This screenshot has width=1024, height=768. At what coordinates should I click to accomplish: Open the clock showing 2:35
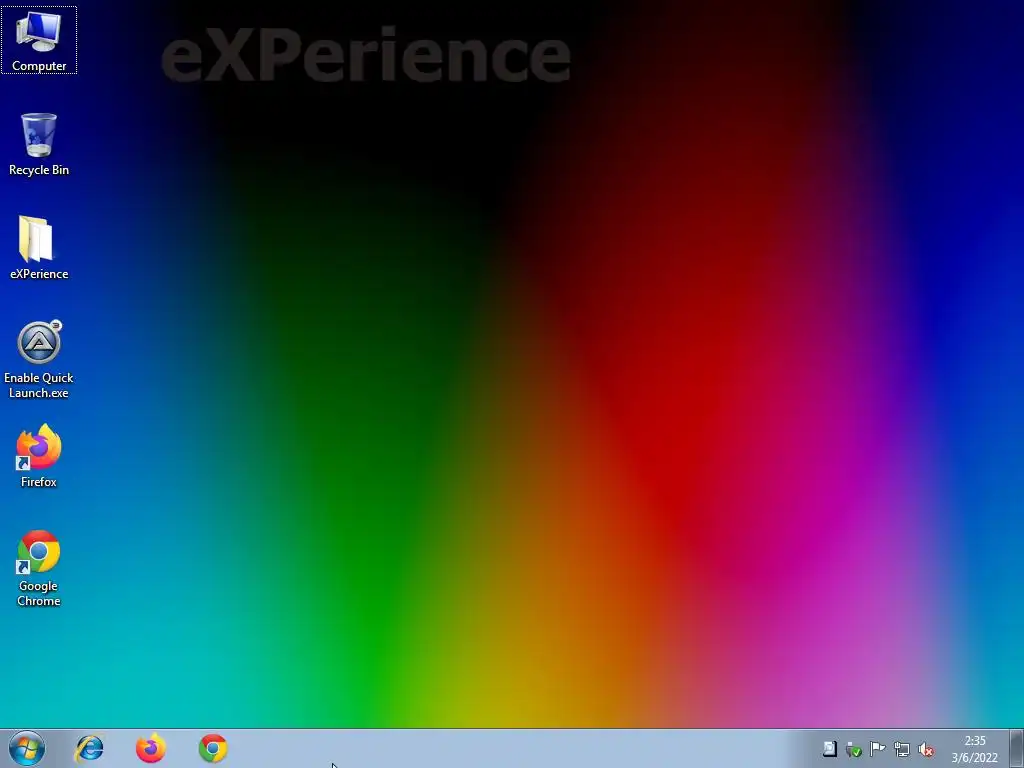point(974,749)
